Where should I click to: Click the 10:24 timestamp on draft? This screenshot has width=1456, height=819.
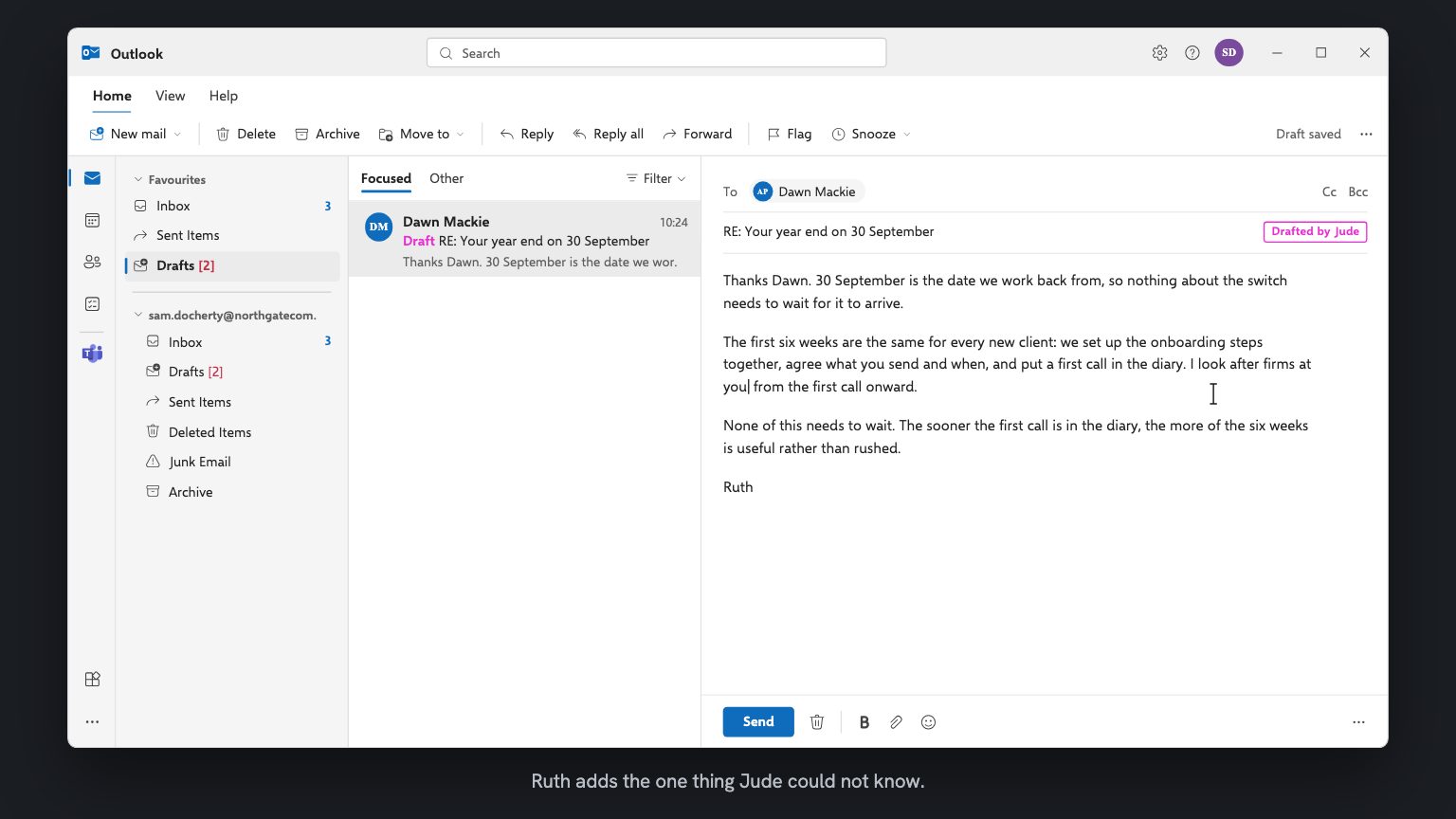[673, 223]
